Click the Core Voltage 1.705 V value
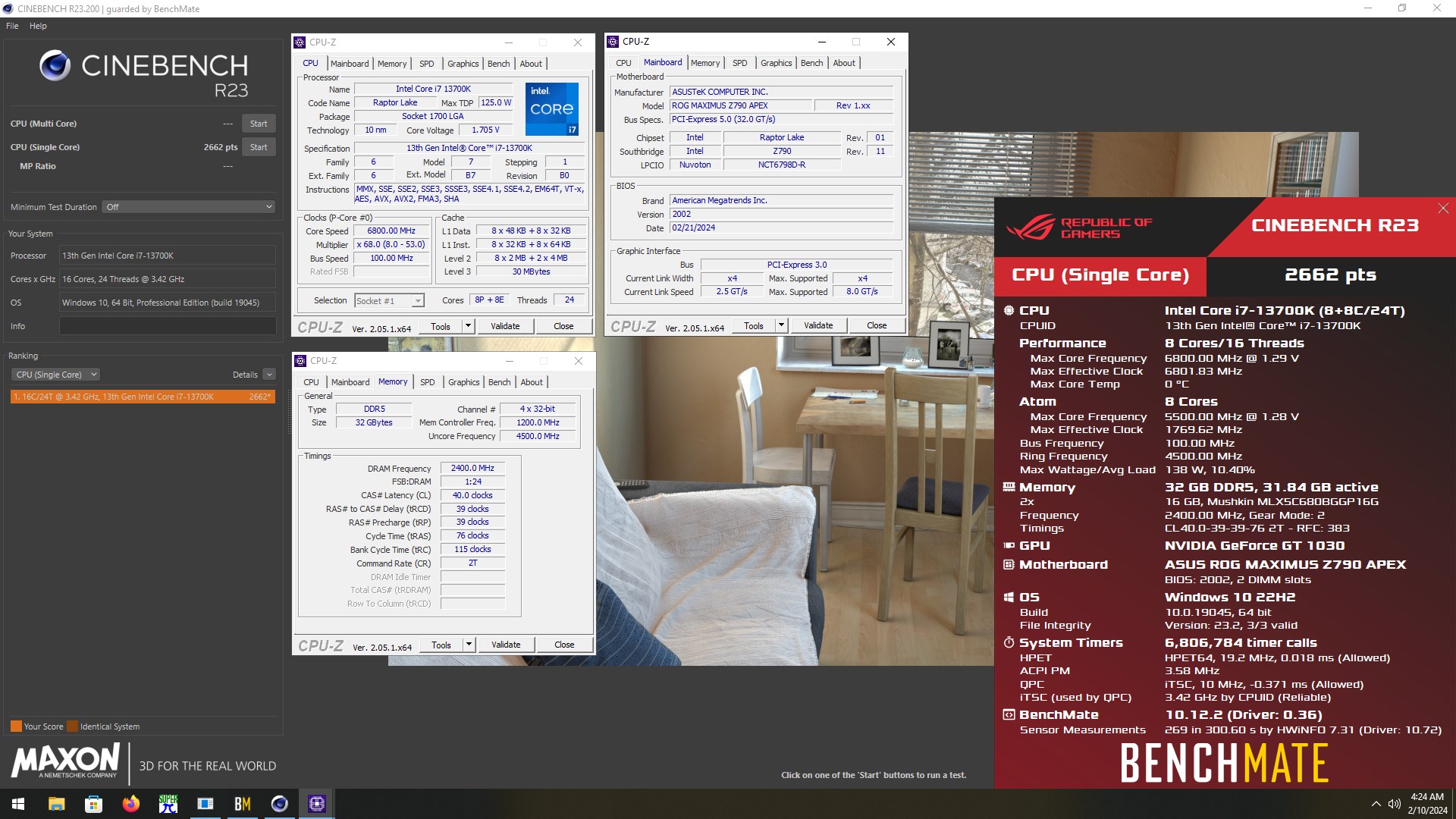 tap(485, 130)
